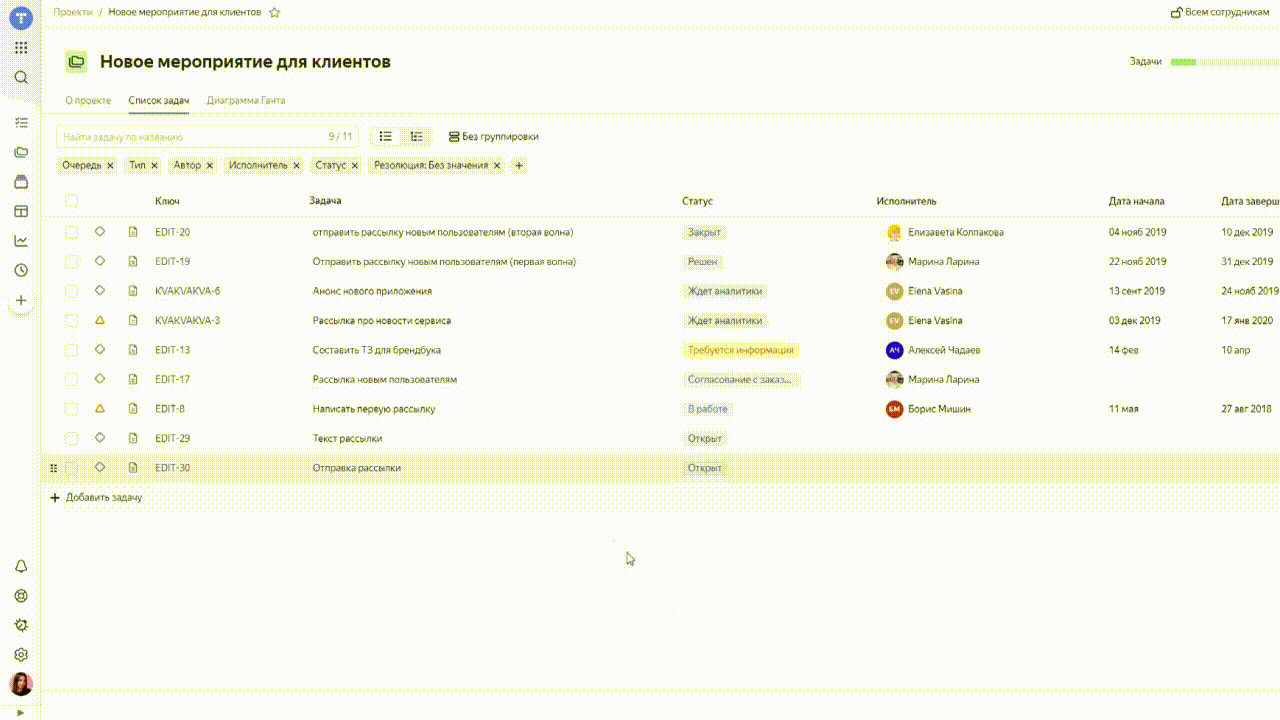Viewport: 1280px width, 720px height.
Task: Open the 'Без группировки' grouping dropdown
Action: 493,137
